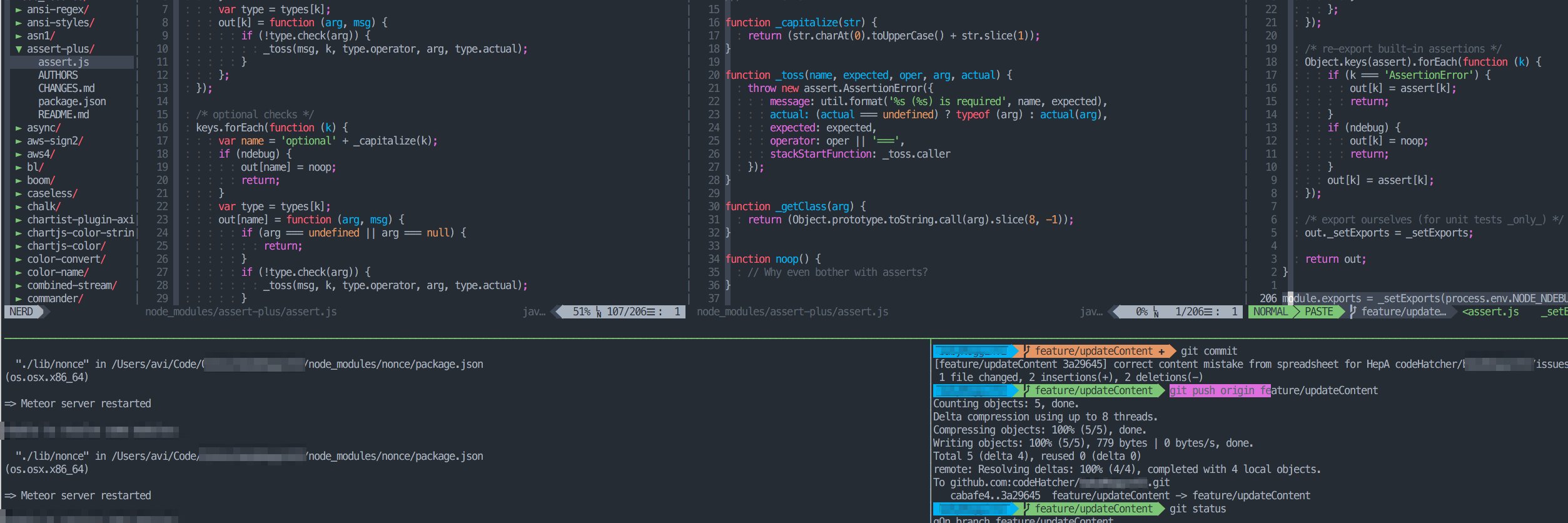Open the AUTHORS file
This screenshot has width=1568, height=523.
58,76
